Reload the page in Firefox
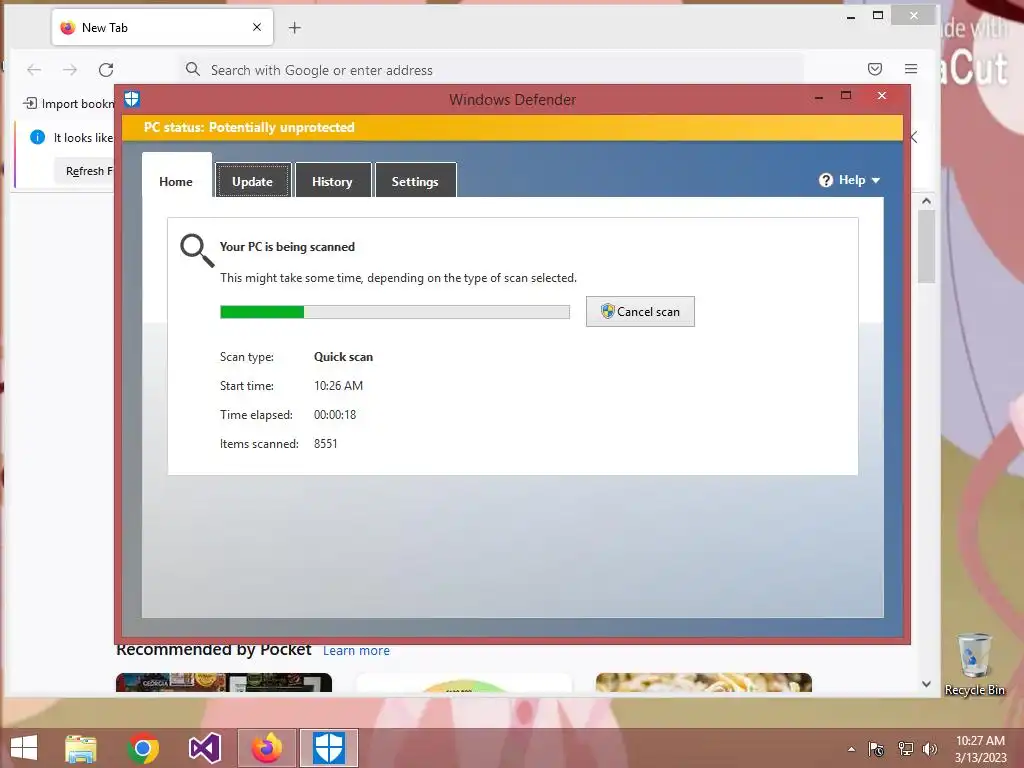1024x768 pixels. click(x=106, y=70)
